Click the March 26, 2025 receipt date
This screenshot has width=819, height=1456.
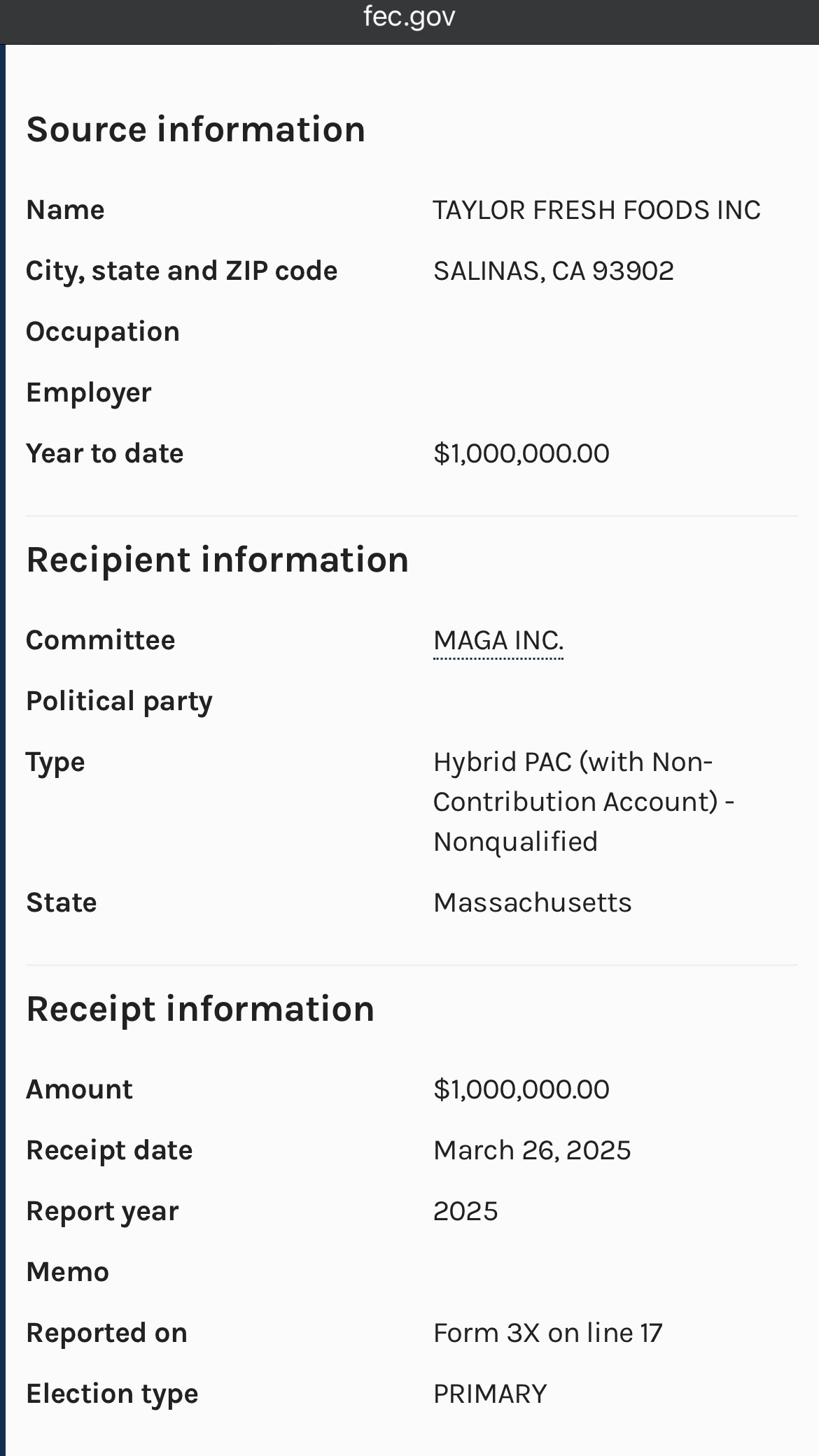click(532, 1150)
